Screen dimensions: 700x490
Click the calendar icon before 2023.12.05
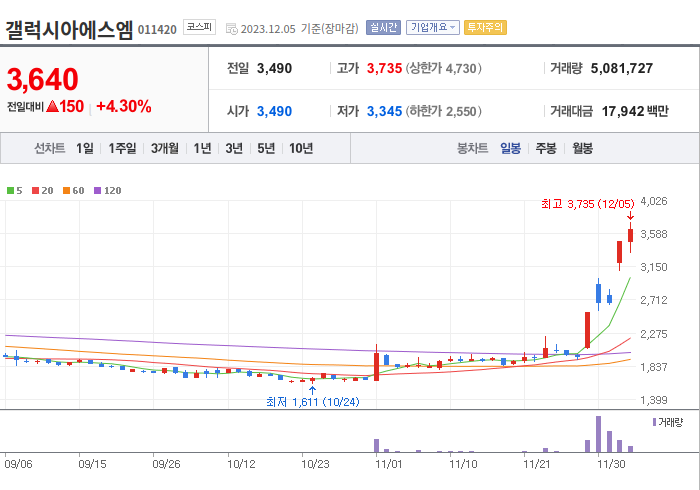click(232, 29)
